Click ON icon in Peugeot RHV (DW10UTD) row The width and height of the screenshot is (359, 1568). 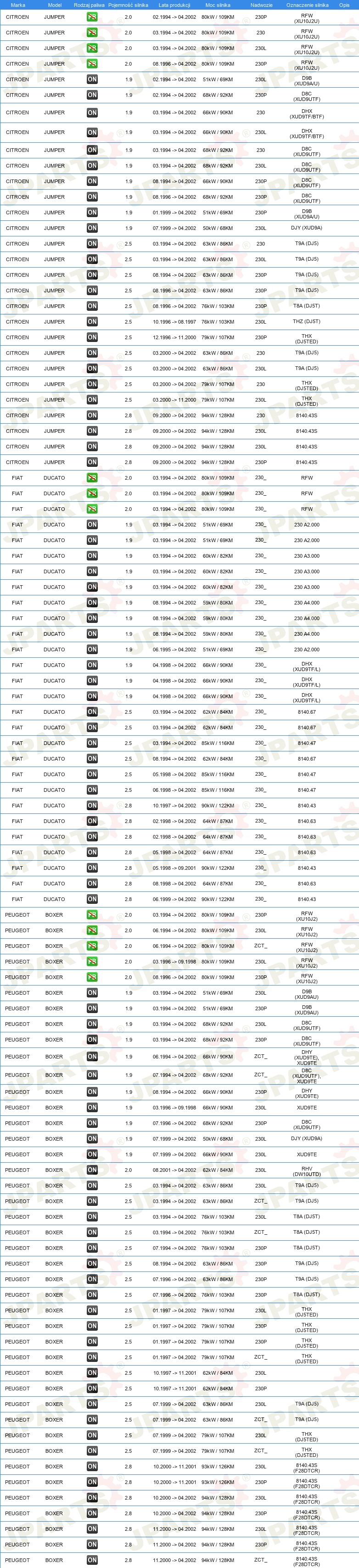tap(92, 1170)
